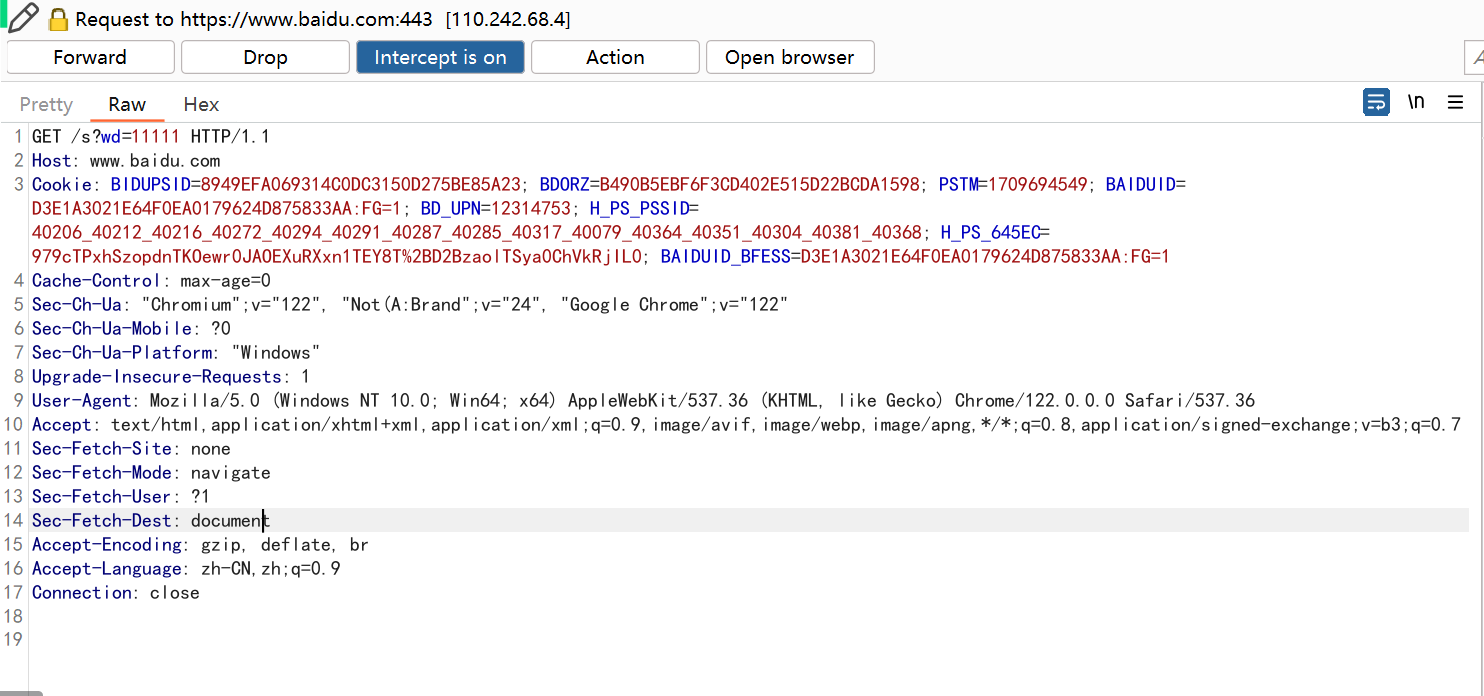Viewport: 1484px width, 696px height.
Task: Select the Raw tab
Action: pyautogui.click(x=127, y=104)
